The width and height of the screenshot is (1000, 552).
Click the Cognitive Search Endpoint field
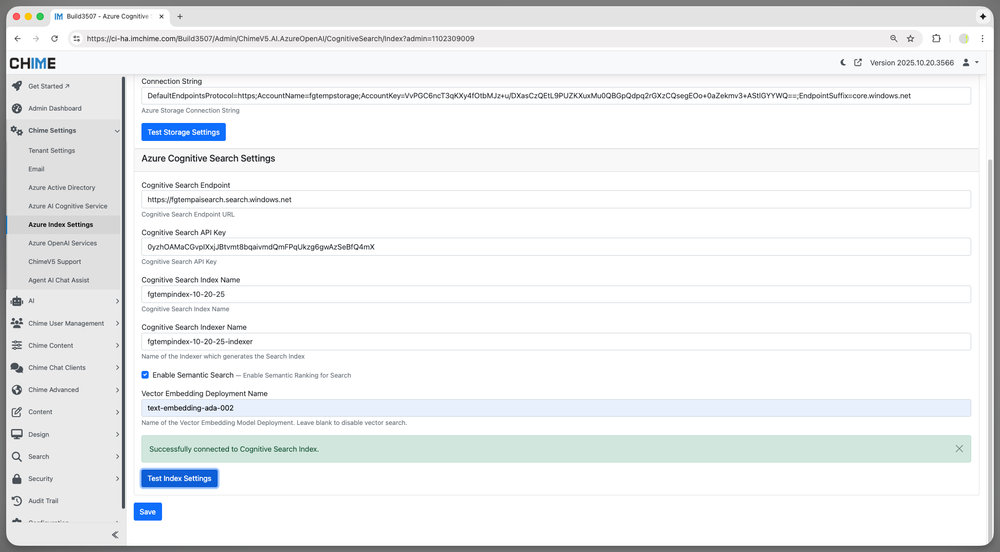(556, 200)
